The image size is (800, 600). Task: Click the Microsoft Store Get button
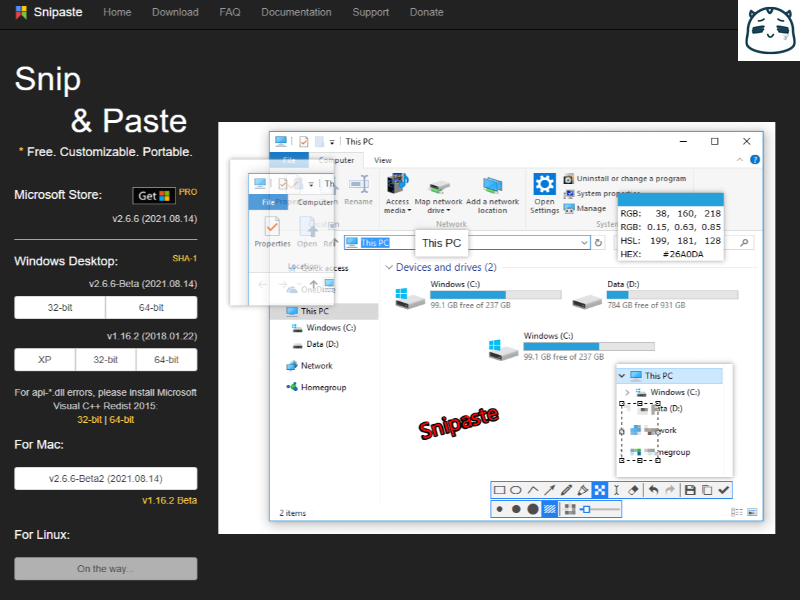pyautogui.click(x=154, y=196)
